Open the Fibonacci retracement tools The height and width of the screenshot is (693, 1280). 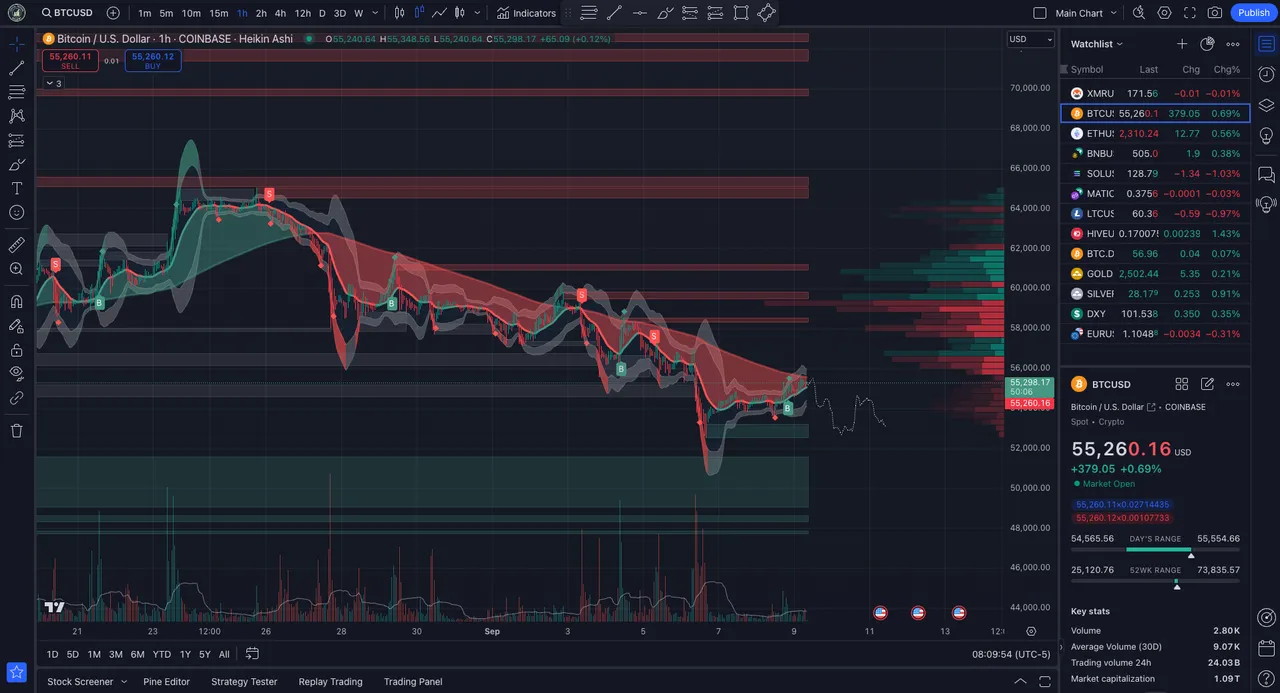(16, 92)
